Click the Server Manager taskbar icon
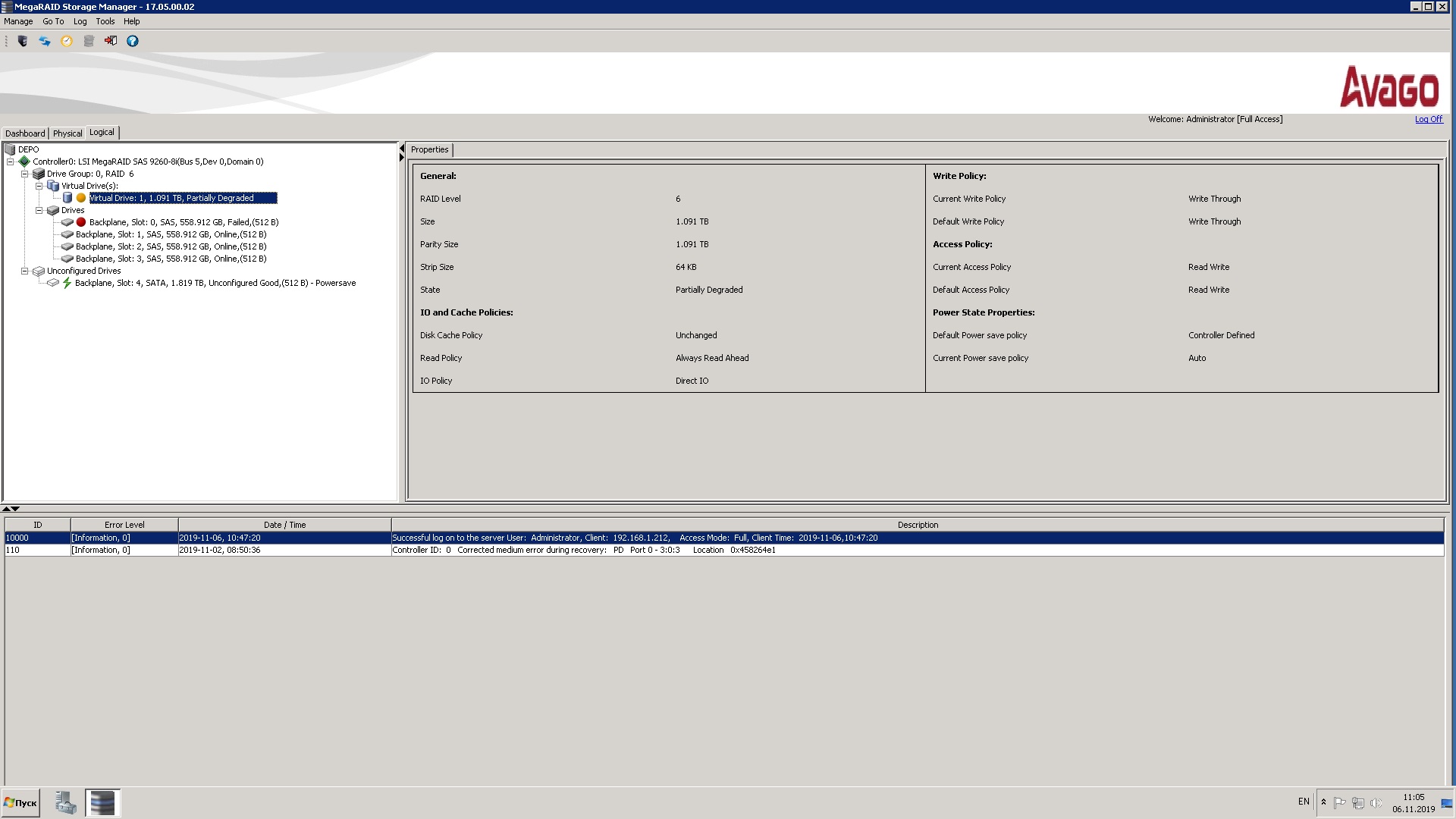The width and height of the screenshot is (1456, 819). point(65,802)
